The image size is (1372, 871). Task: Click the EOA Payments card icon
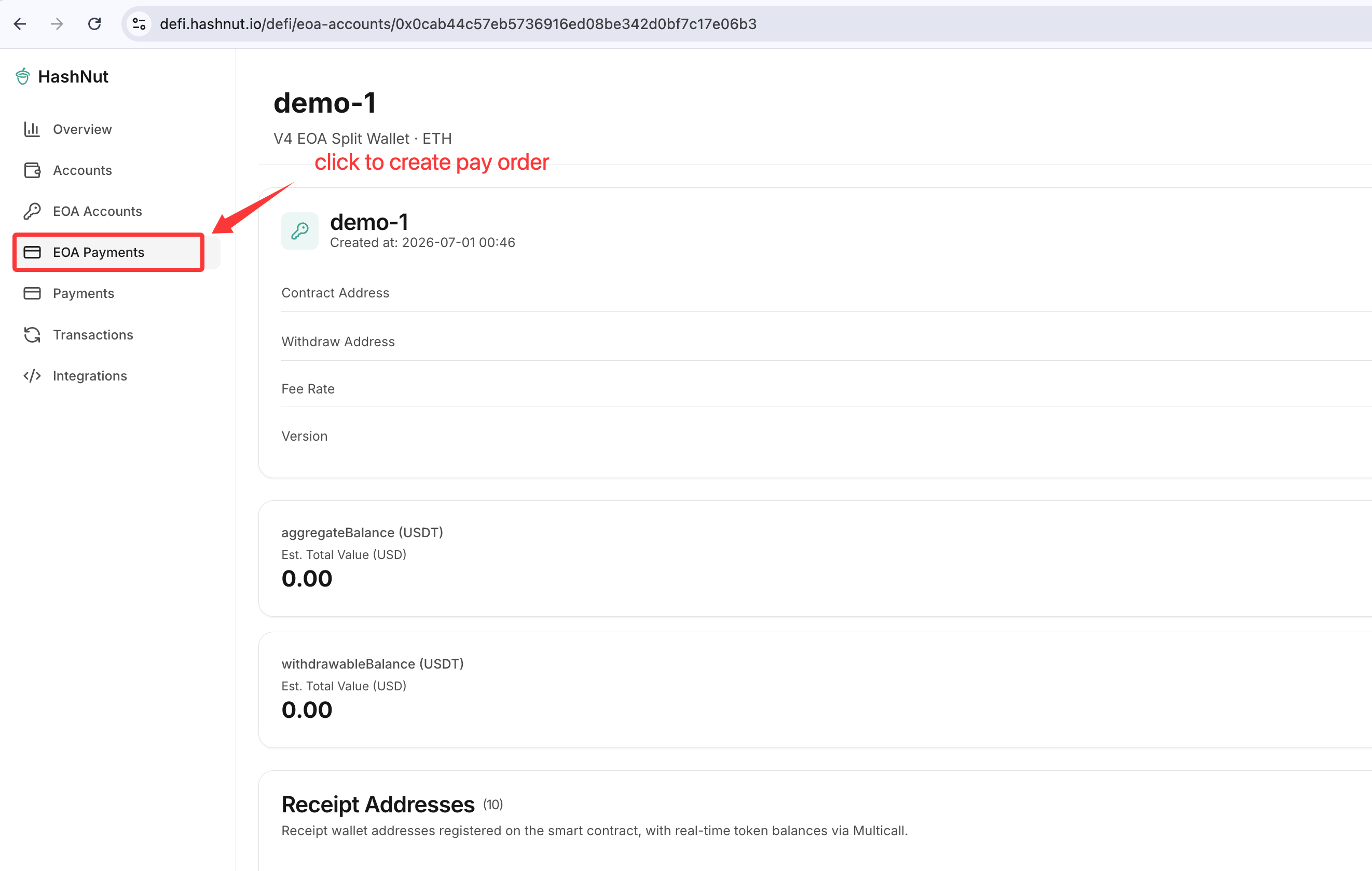[32, 252]
